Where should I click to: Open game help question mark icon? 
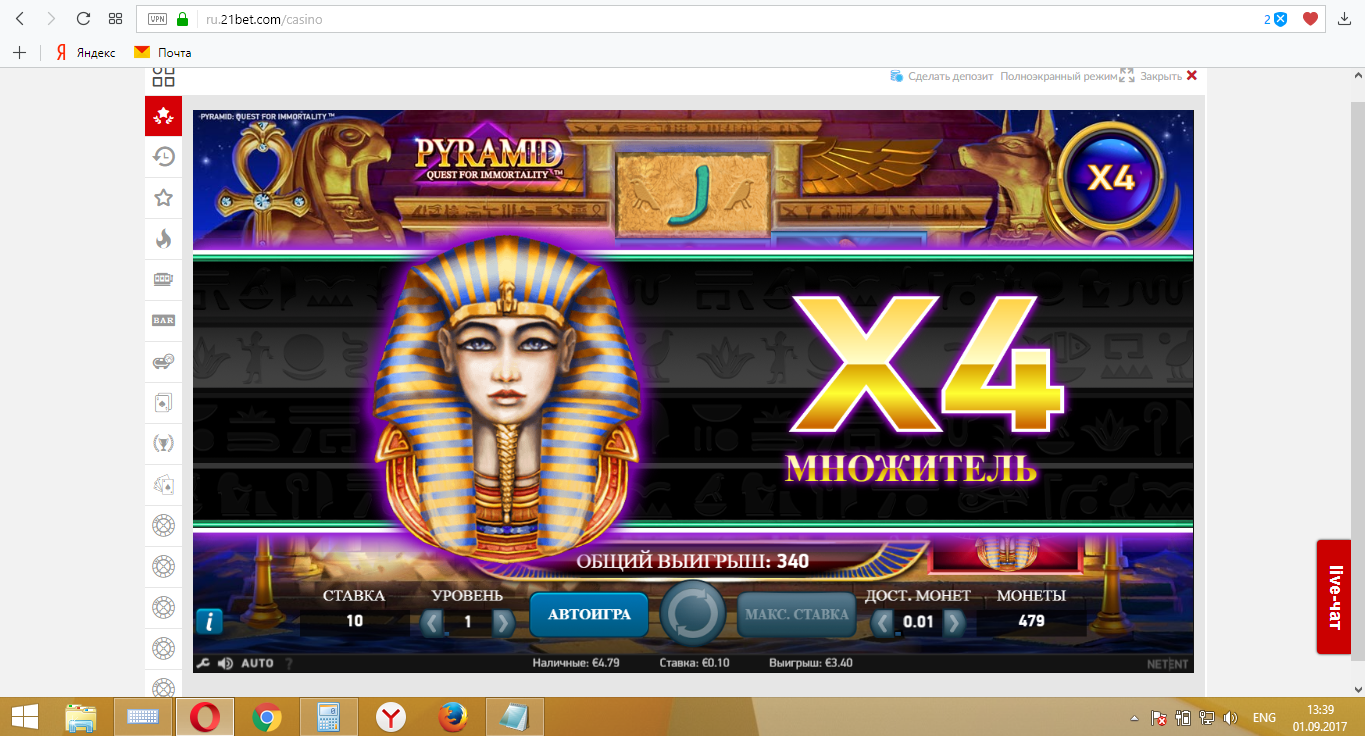click(289, 663)
